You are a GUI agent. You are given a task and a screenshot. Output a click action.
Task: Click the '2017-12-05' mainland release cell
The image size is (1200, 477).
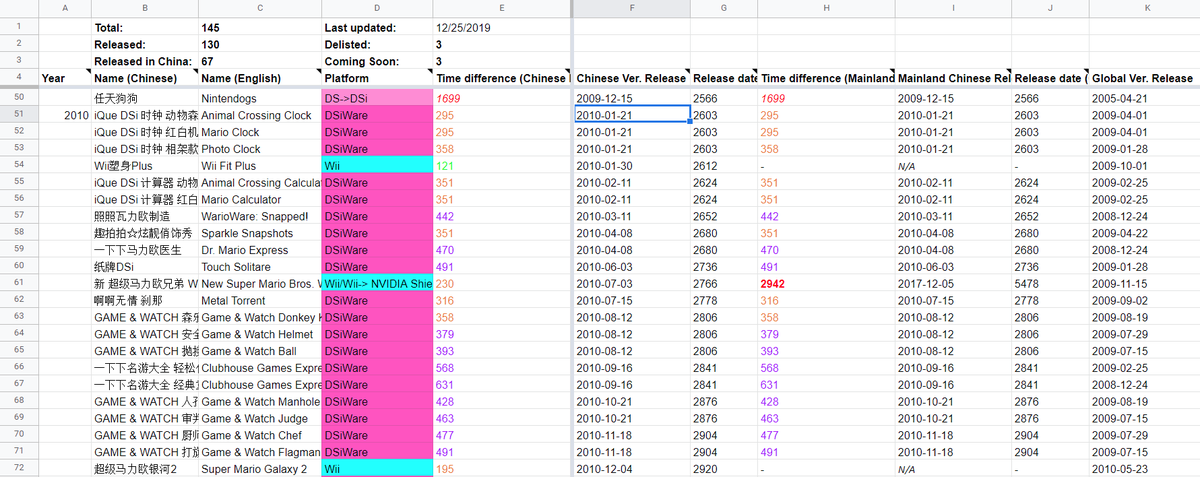coord(953,284)
